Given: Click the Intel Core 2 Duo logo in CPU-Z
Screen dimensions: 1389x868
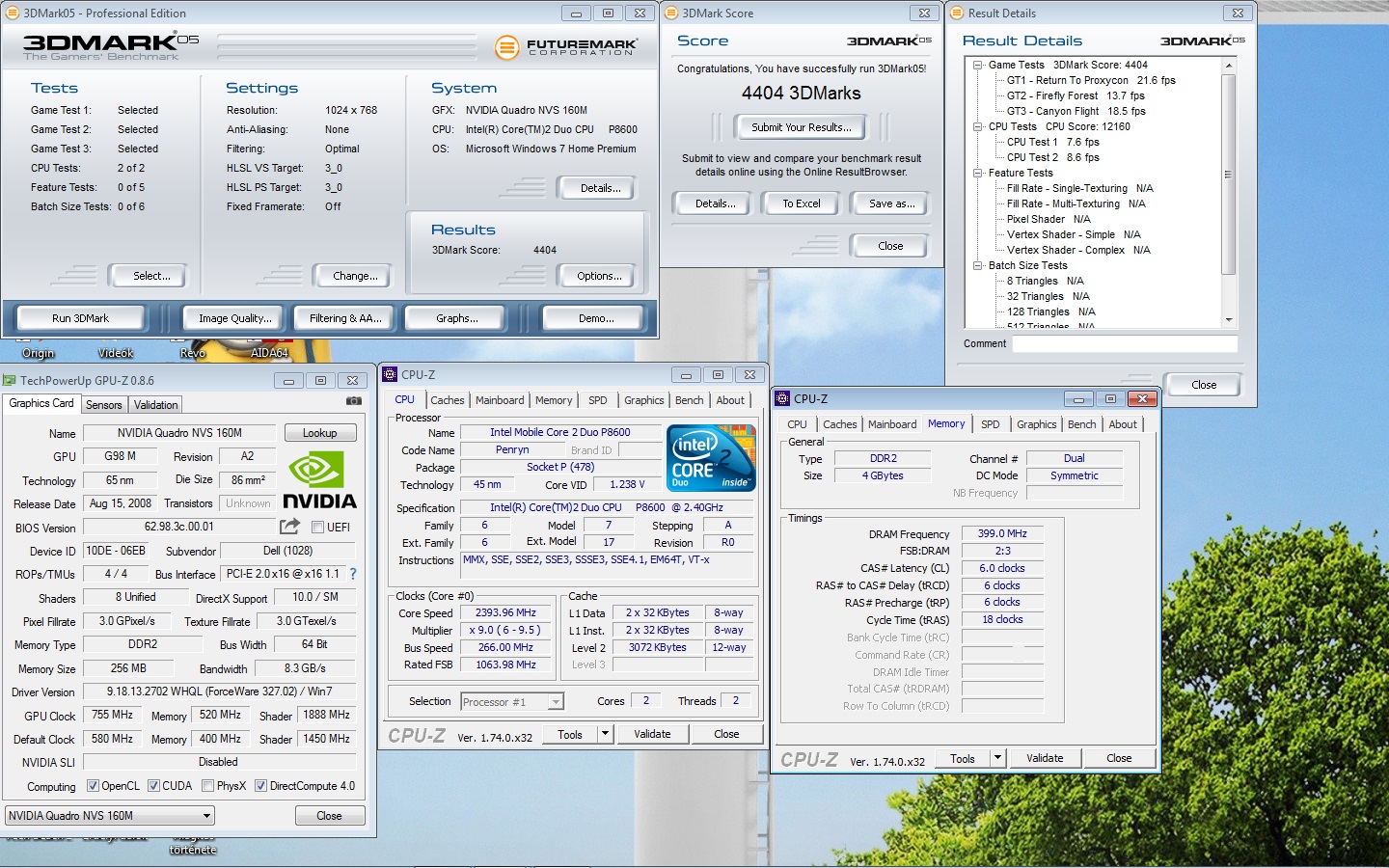Looking at the screenshot, I should click(x=711, y=458).
